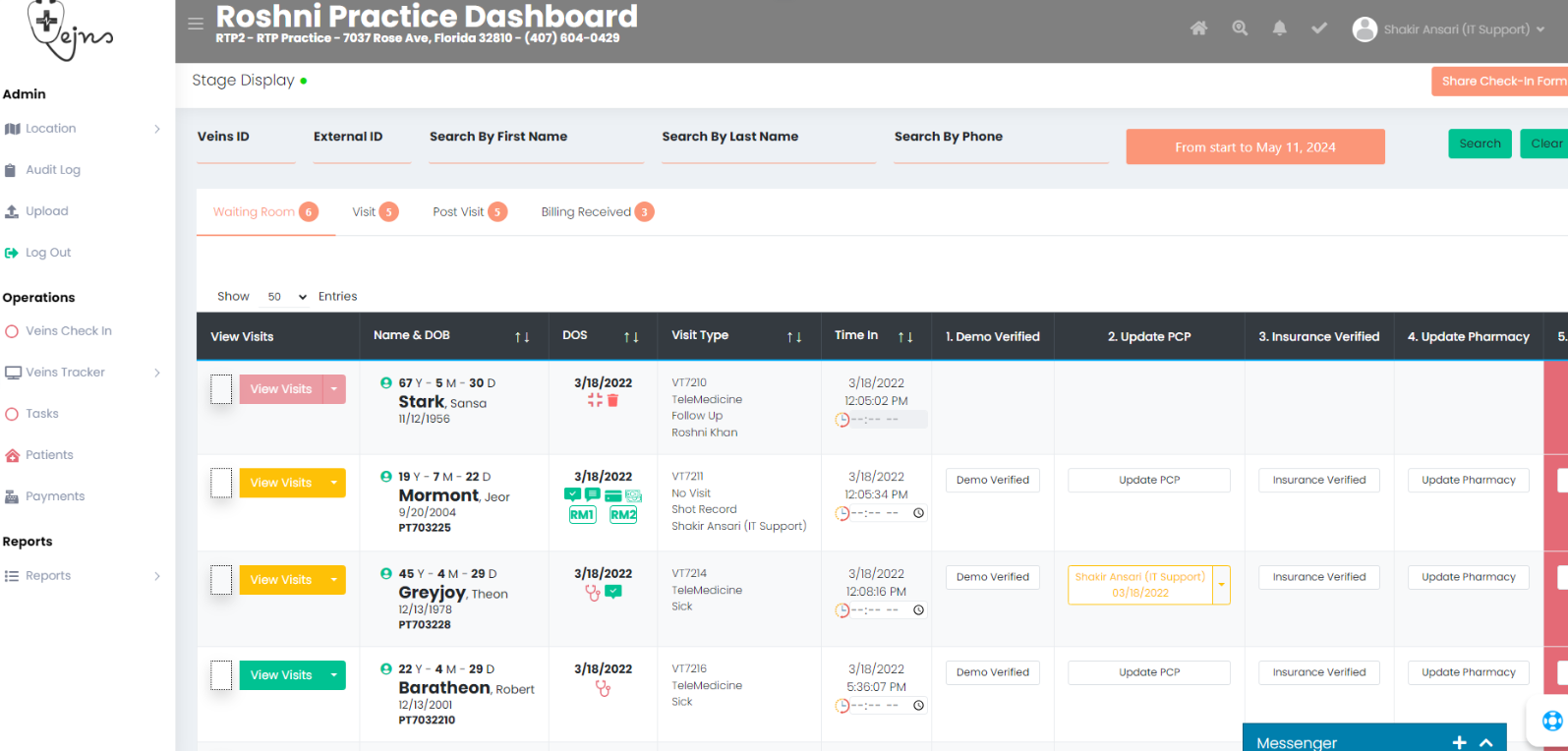This screenshot has width=1568, height=751.
Task: Open View Visits dropdown arrow for Greyjoy
Action: 334,580
